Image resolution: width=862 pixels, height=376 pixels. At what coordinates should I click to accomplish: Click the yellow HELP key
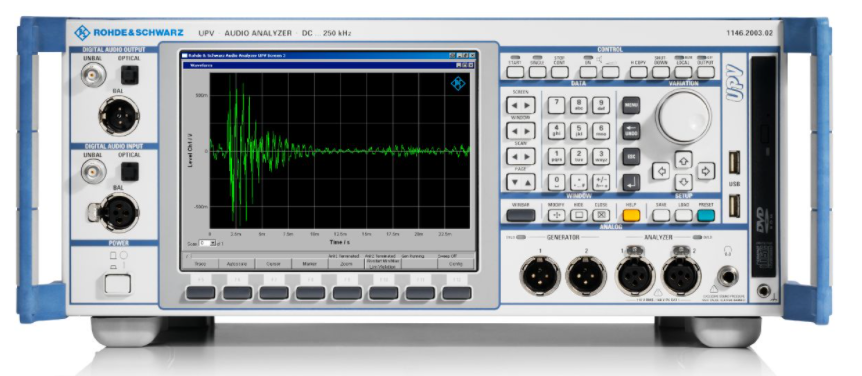(x=631, y=215)
